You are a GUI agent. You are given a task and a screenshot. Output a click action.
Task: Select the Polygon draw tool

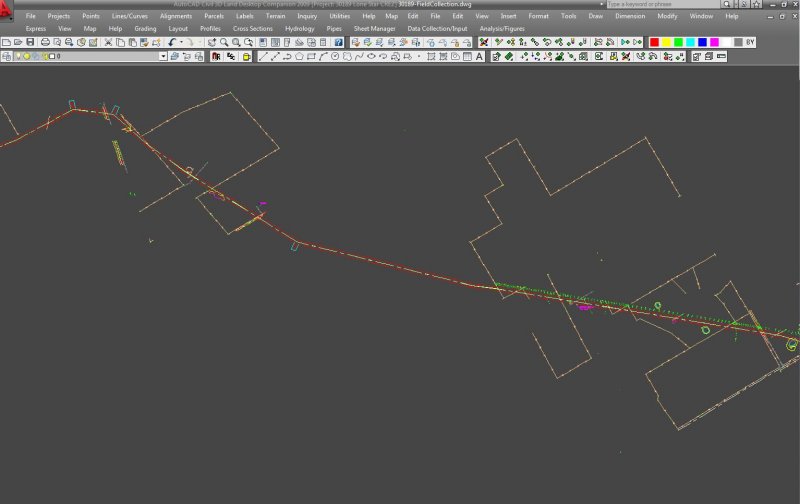[299, 57]
